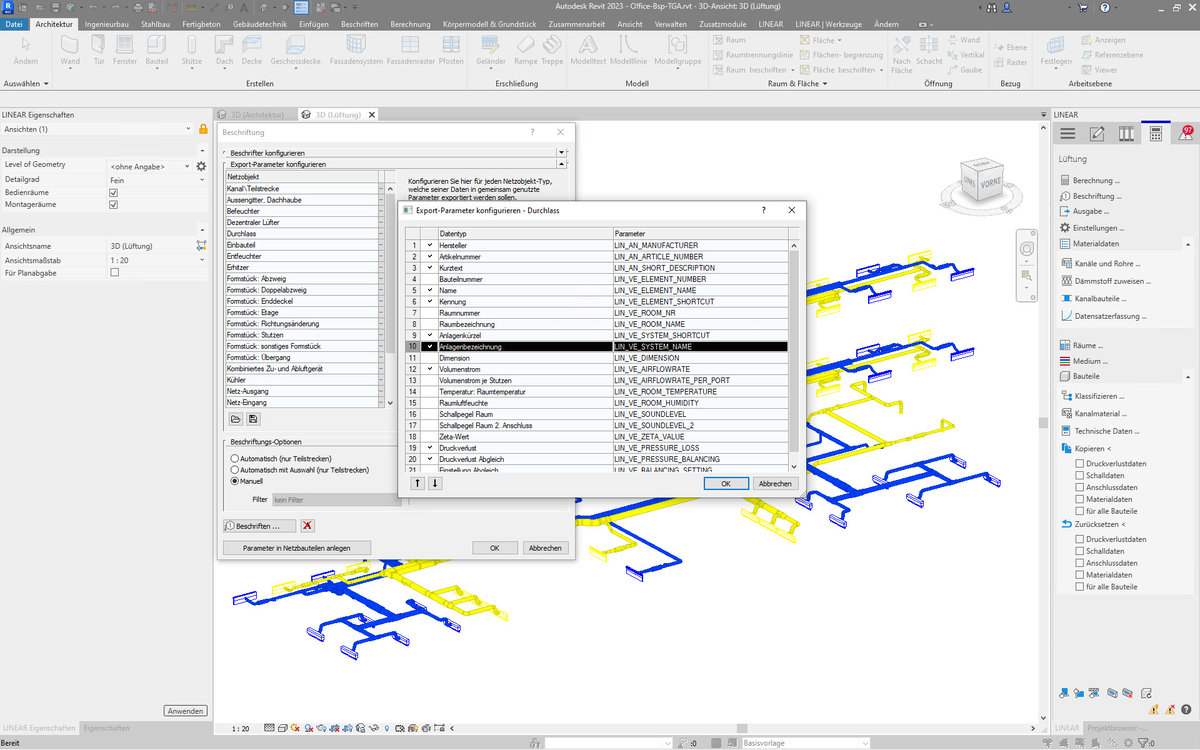Click the gear icon beside Level of Geometry
Image resolution: width=1200 pixels, height=750 pixels.
click(x=201, y=166)
